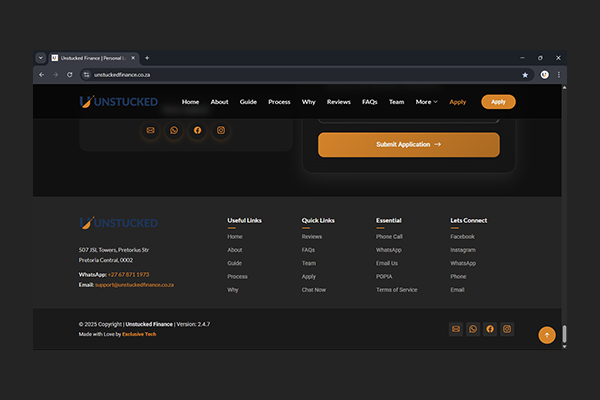Viewport: 600px width, 400px height.
Task: Click WhatsApp under Essential
Action: tap(389, 250)
